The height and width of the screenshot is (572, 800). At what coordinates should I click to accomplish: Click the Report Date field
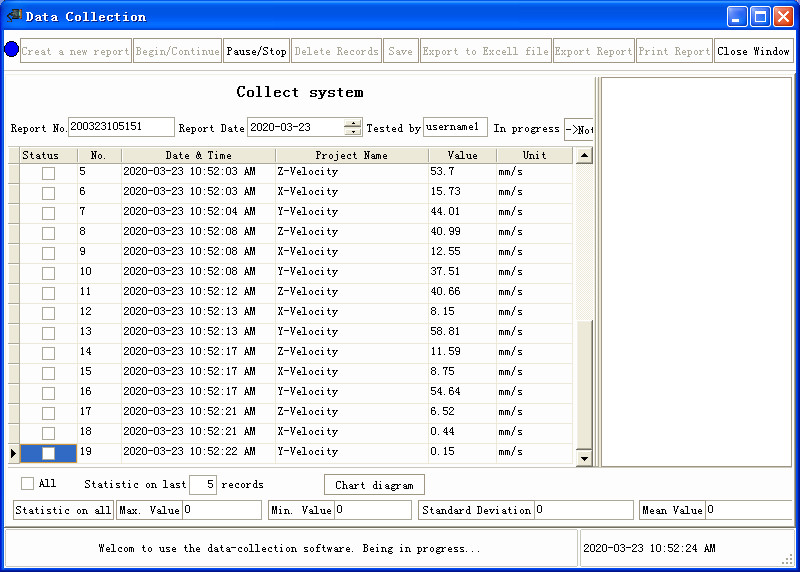[296, 128]
